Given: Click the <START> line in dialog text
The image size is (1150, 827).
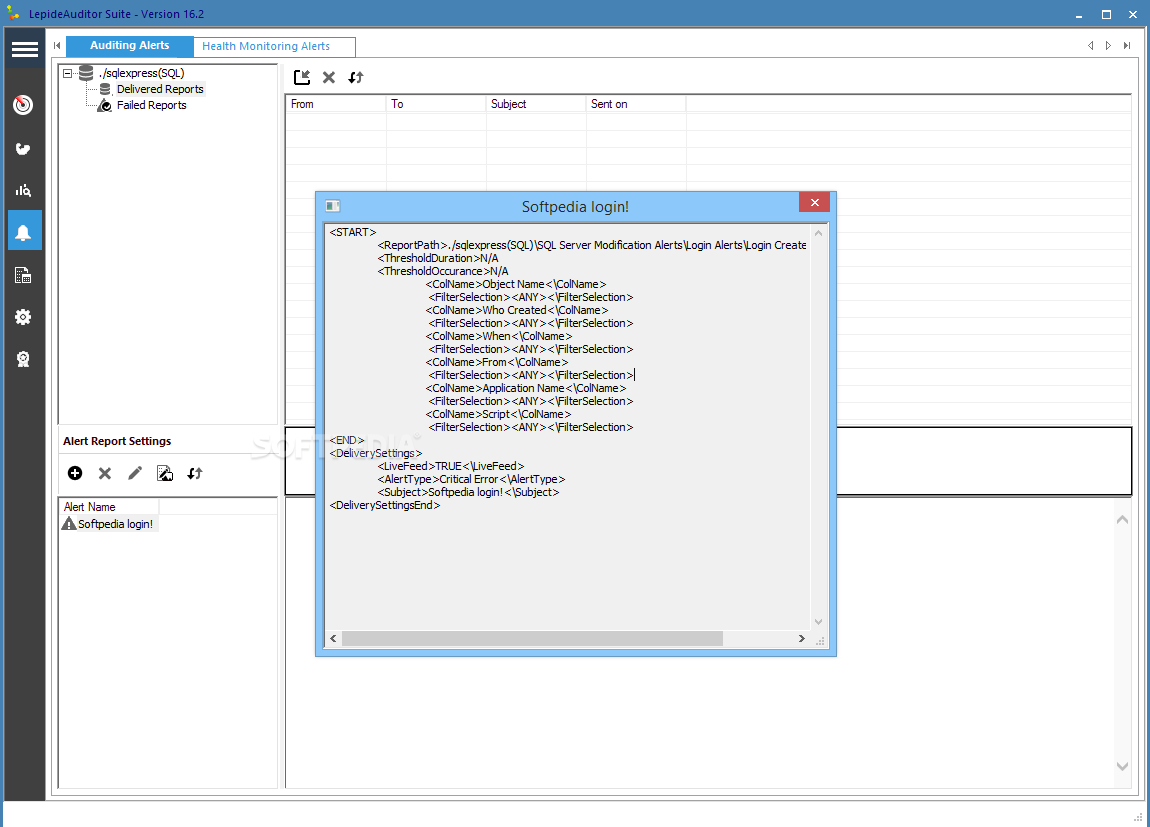Looking at the screenshot, I should click(x=353, y=232).
